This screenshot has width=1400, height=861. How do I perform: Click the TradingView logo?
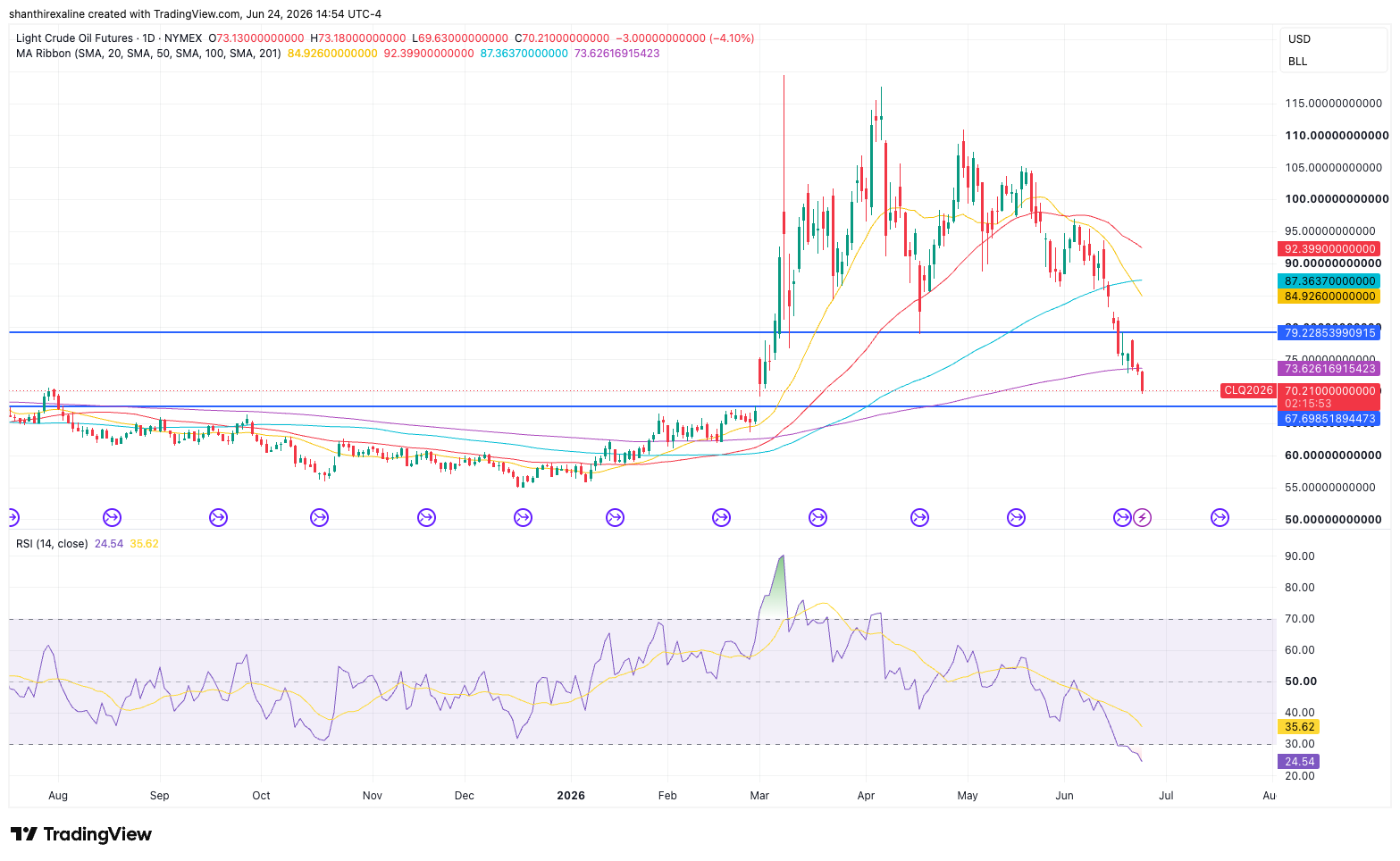81,834
